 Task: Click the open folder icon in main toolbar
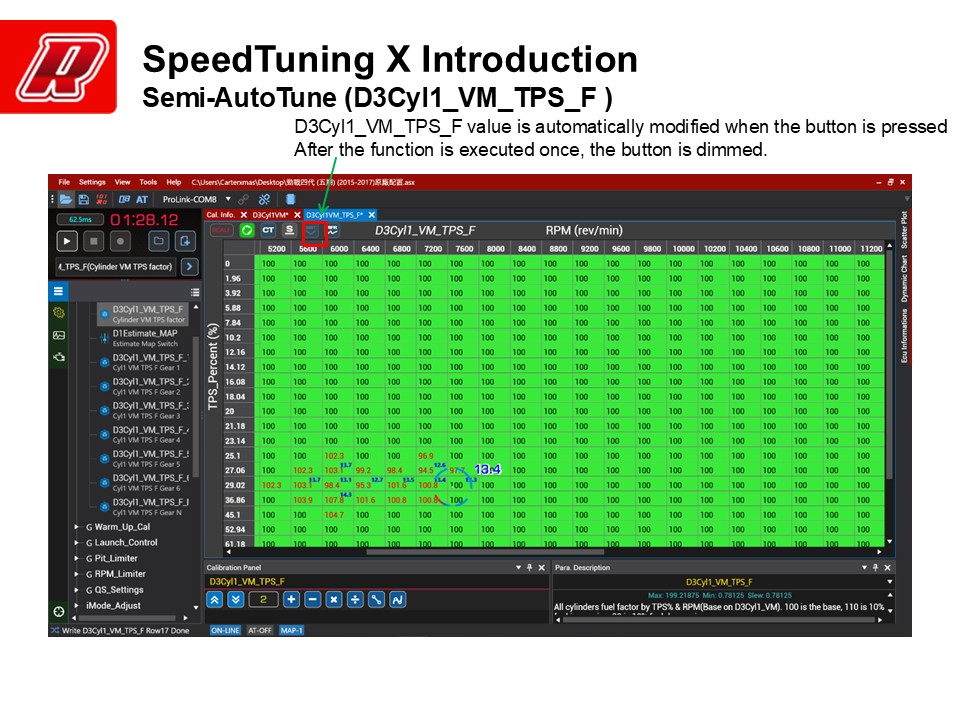[65, 199]
